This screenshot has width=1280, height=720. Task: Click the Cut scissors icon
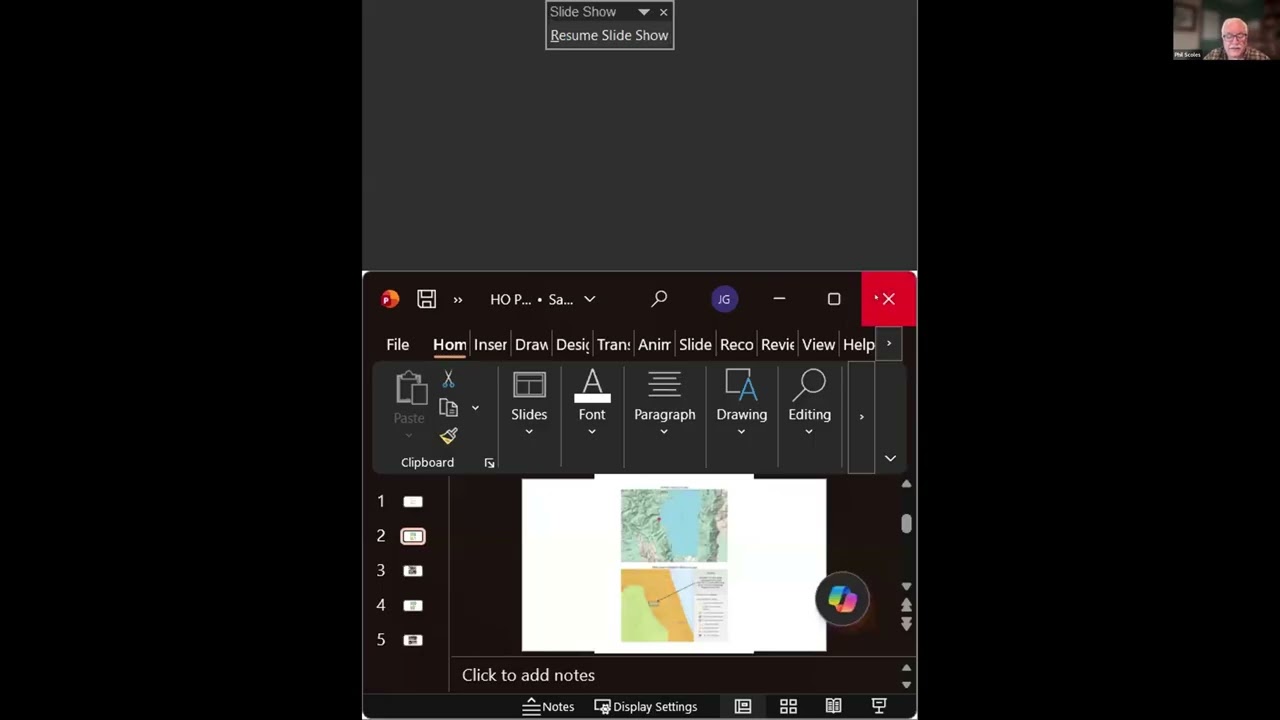[x=448, y=379]
